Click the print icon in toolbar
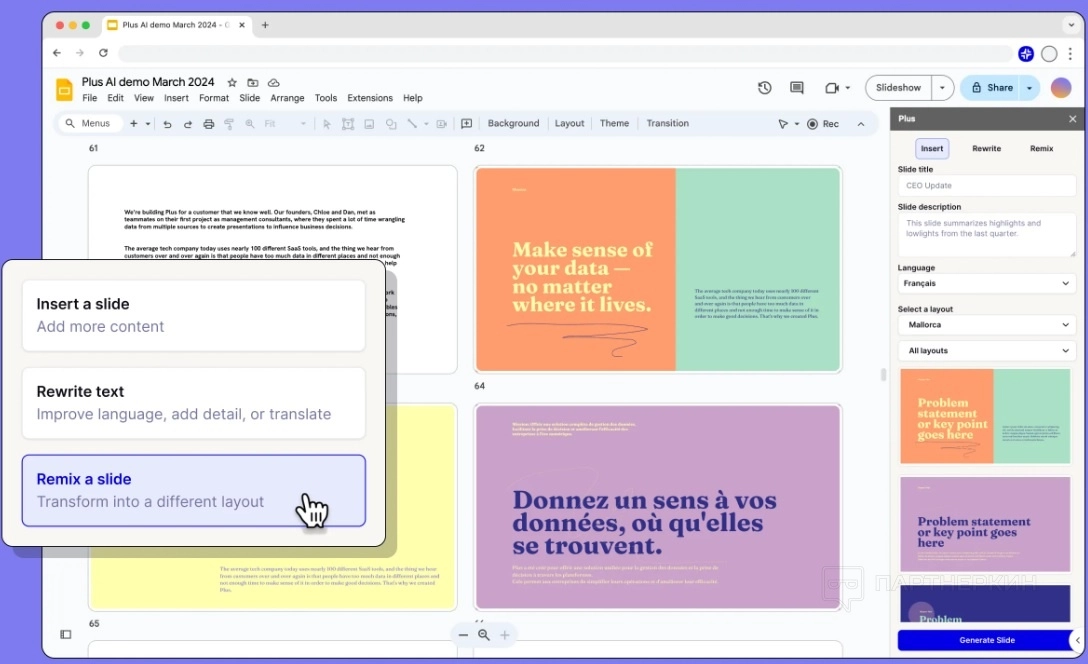Viewport: 1088px width, 664px height. click(208, 124)
